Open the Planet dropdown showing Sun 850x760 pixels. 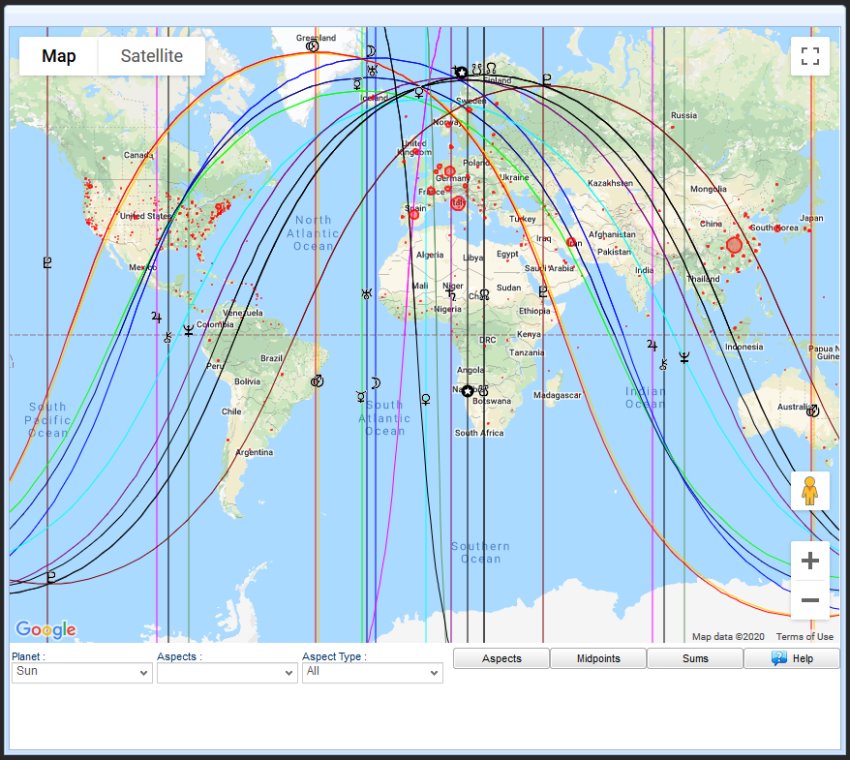click(81, 672)
